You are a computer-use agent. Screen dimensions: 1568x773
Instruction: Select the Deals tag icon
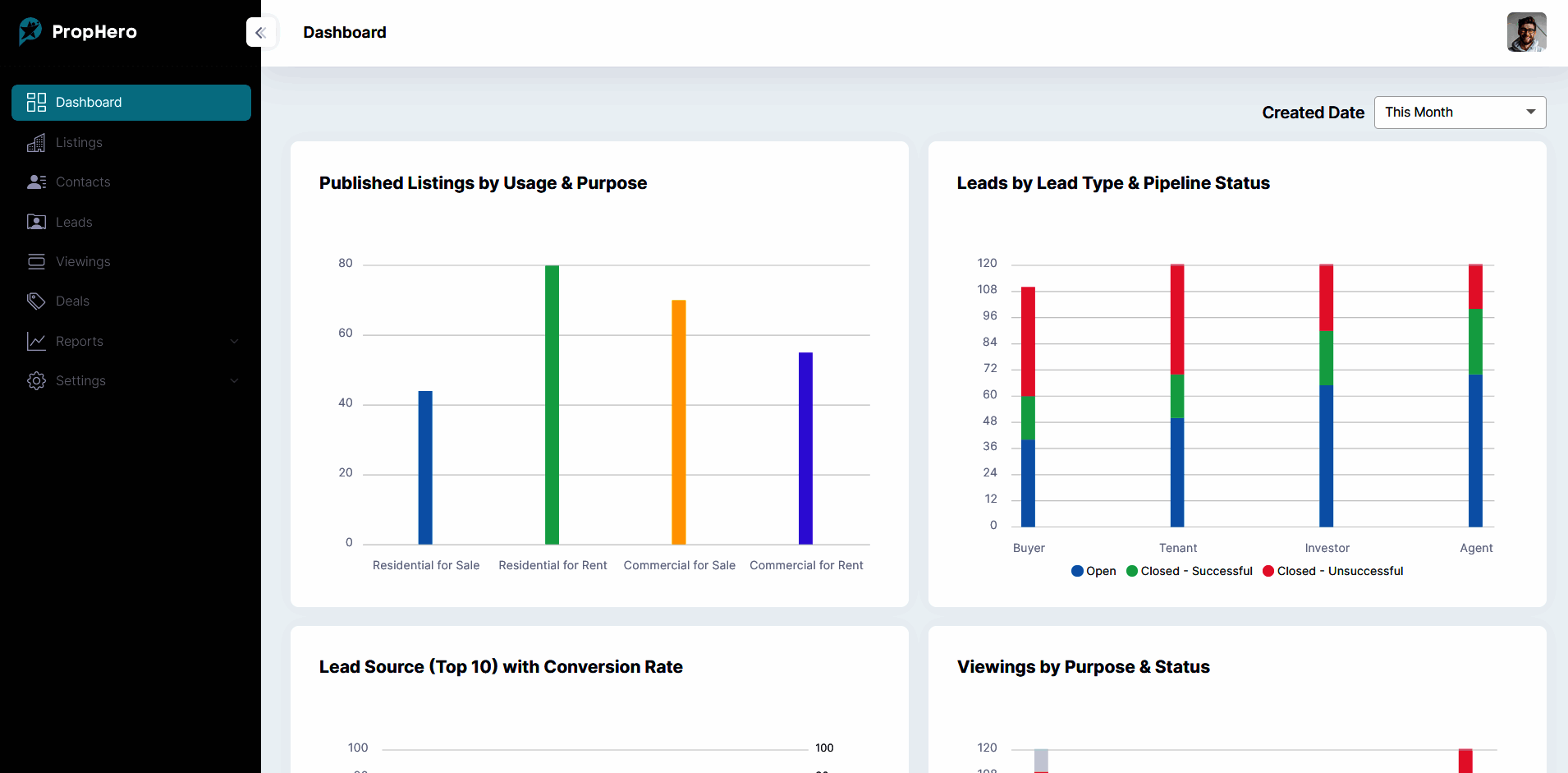(37, 301)
